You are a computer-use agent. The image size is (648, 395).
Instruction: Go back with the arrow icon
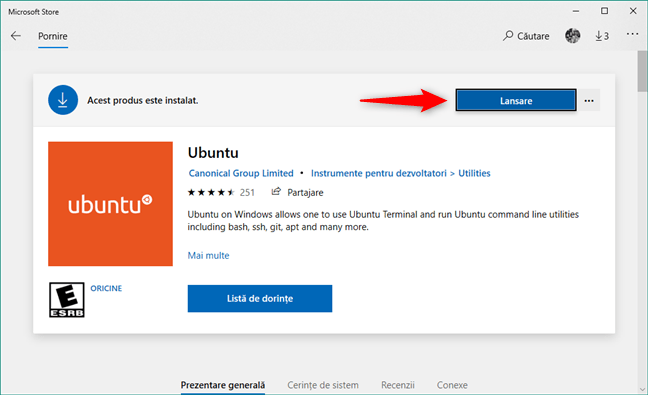coord(16,36)
